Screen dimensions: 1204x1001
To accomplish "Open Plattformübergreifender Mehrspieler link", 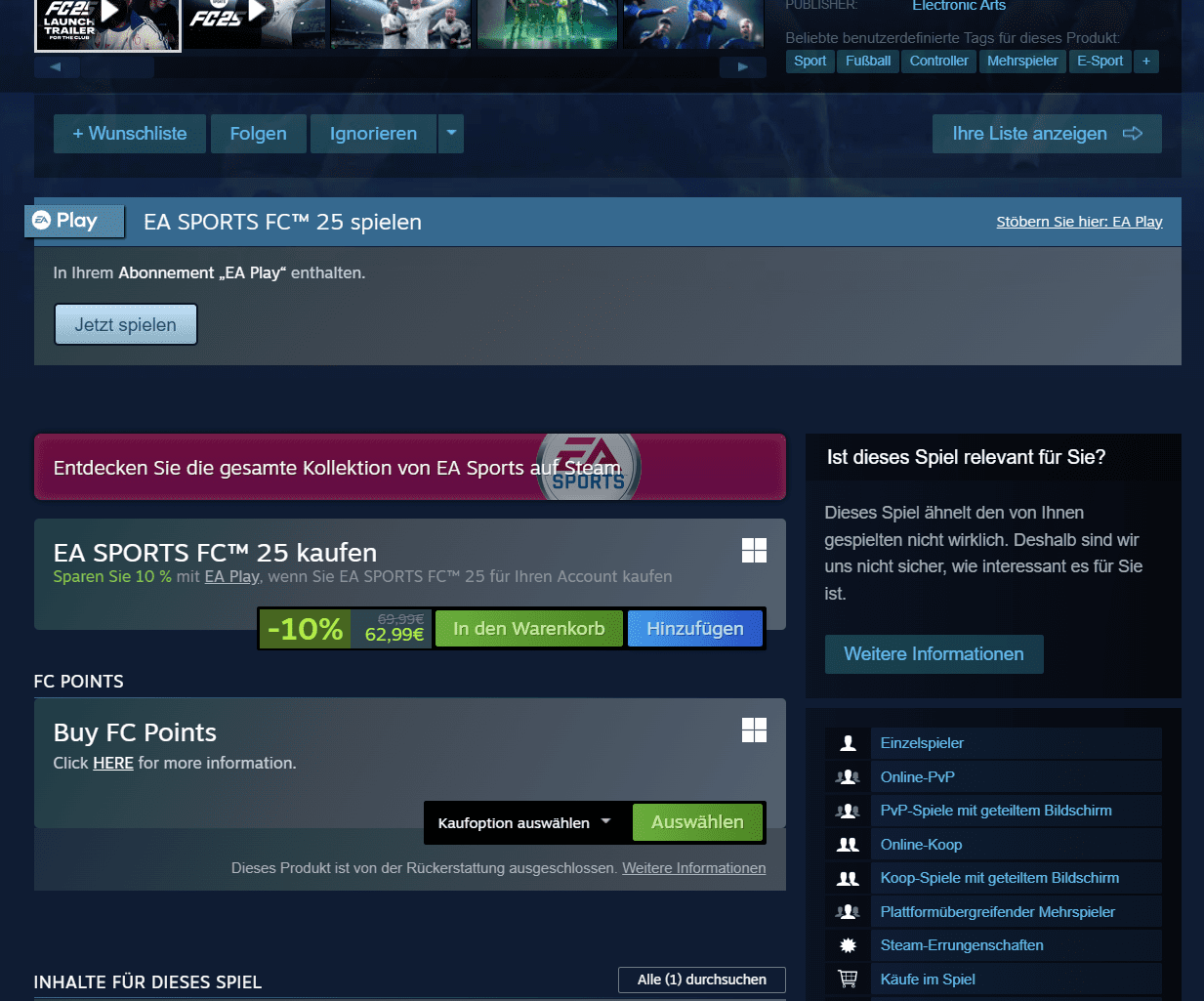I will pyautogui.click(x=998, y=912).
